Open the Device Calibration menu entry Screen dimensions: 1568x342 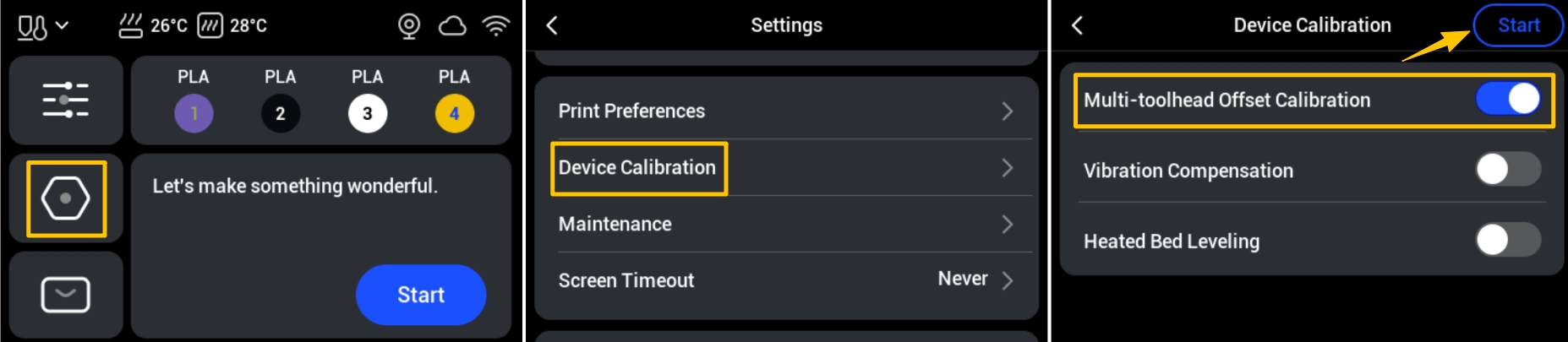(x=637, y=168)
